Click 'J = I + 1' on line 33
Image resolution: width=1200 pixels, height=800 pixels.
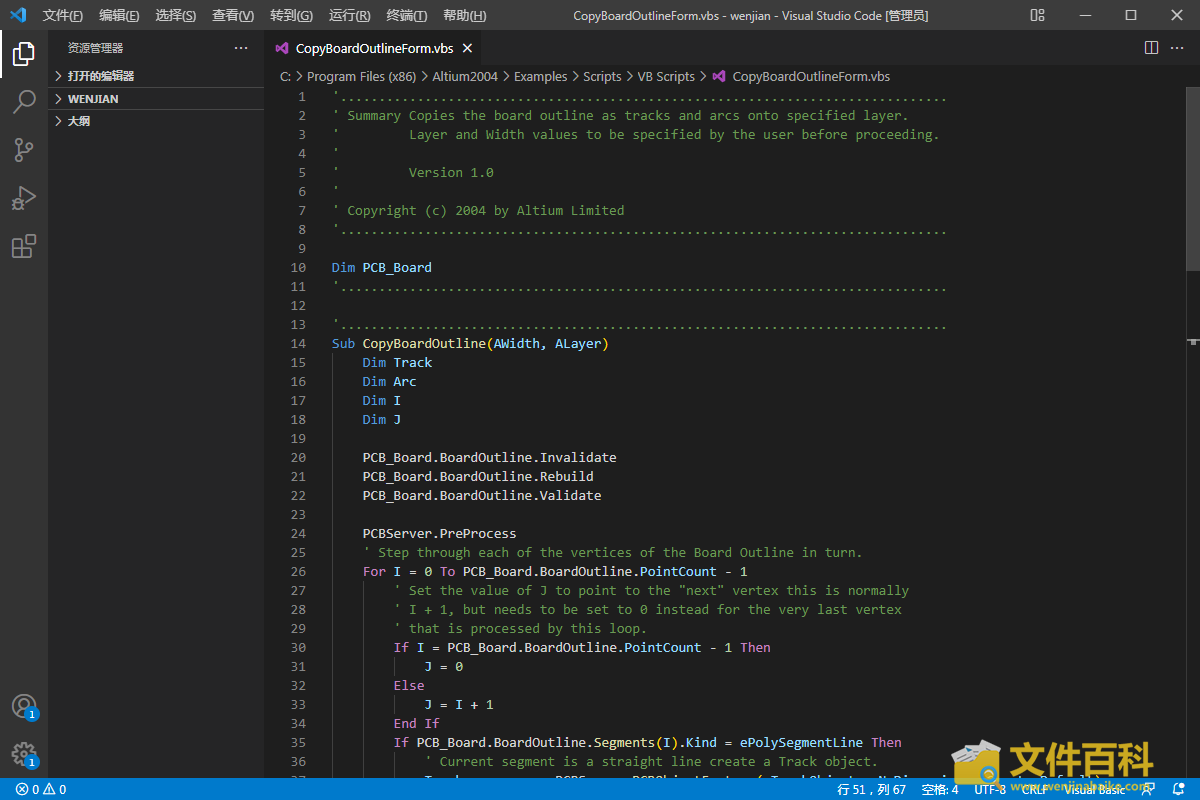pos(459,705)
